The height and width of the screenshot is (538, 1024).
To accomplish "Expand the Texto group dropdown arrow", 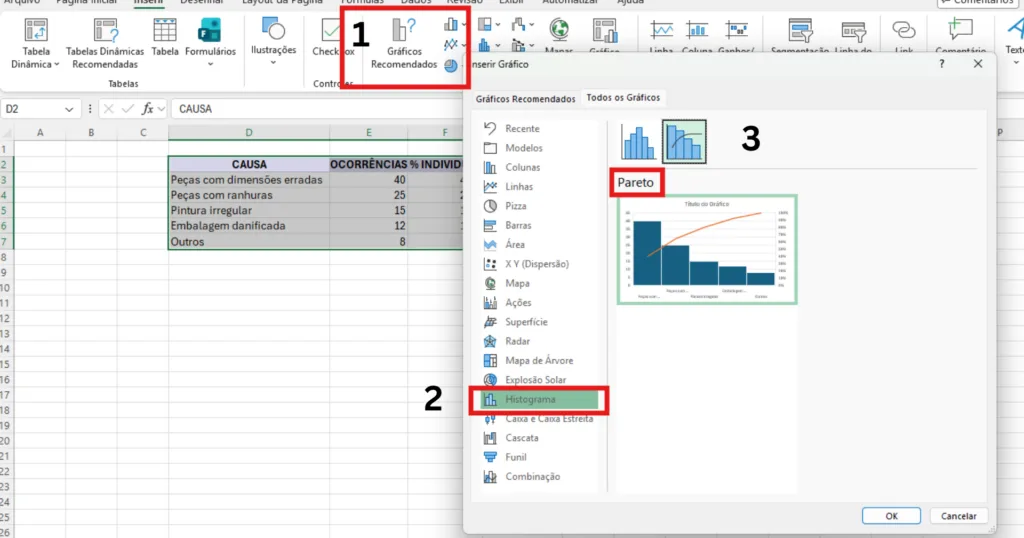I will (1016, 63).
